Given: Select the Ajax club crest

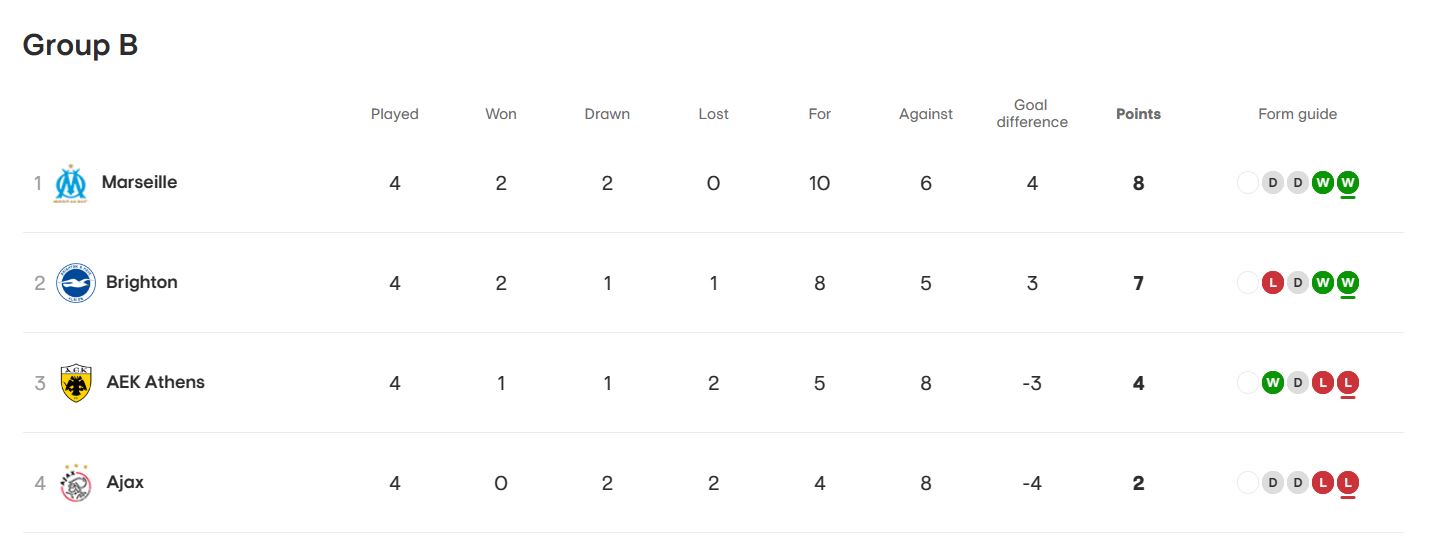Looking at the screenshot, I should [x=75, y=483].
